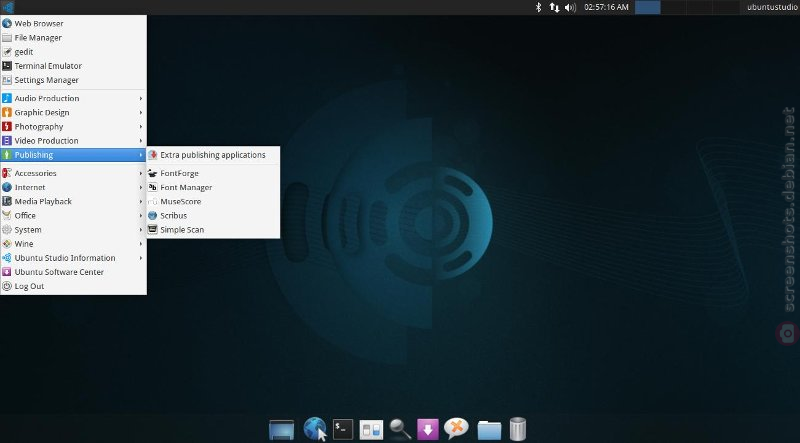Viewport: 800px width, 443px height.
Task: Launch Scribus from Publishing submenu
Action: coord(213,215)
